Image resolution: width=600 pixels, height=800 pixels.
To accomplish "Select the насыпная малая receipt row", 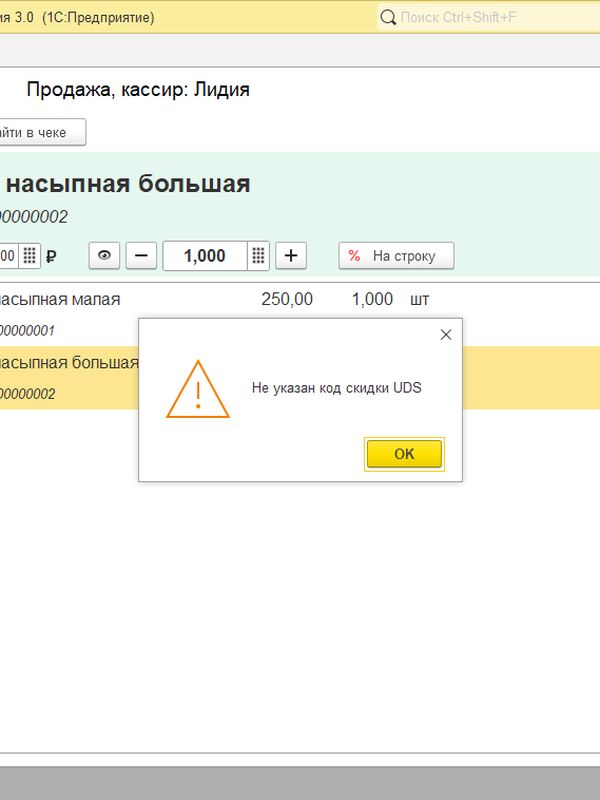I will pos(300,314).
